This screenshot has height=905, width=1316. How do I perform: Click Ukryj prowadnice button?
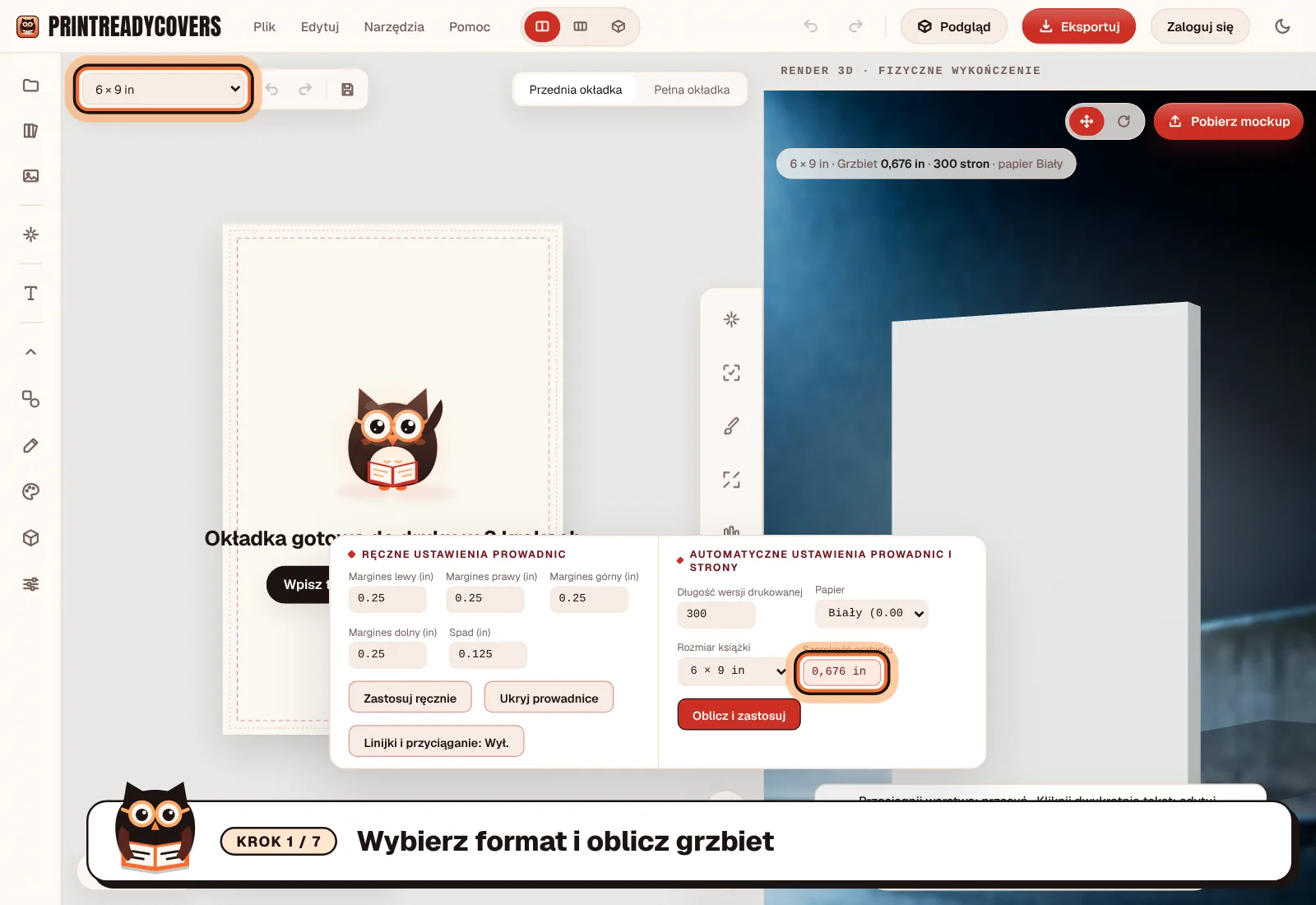coord(549,698)
